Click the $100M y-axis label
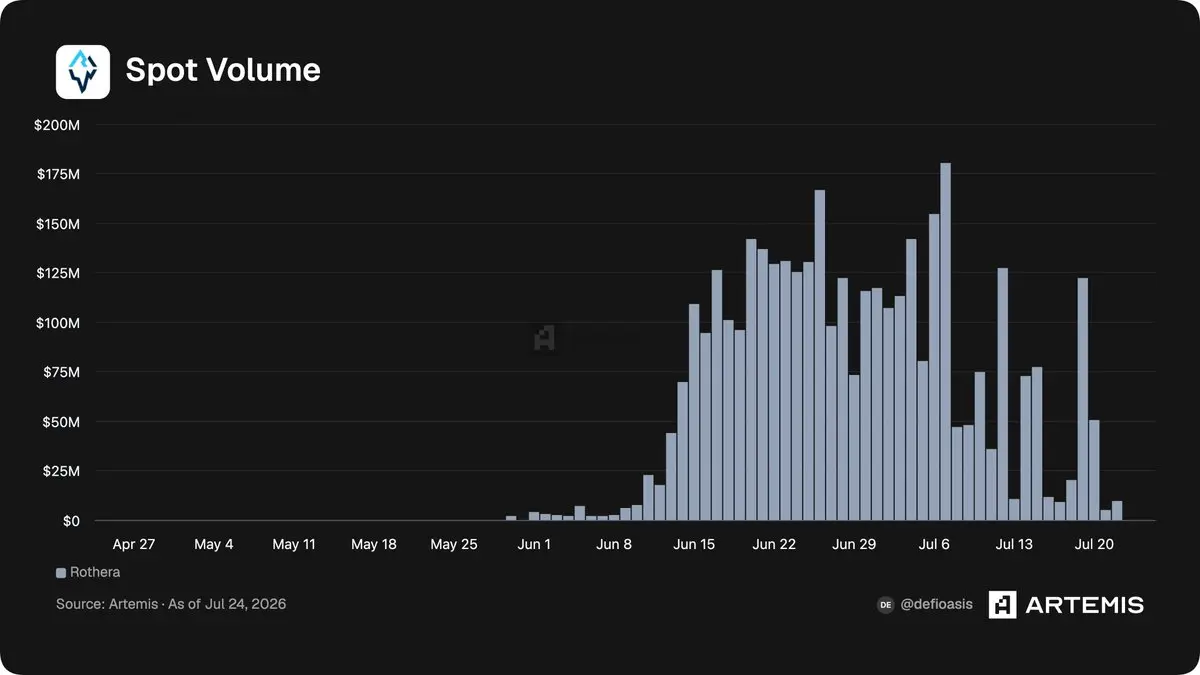The image size is (1200, 675). 59,323
